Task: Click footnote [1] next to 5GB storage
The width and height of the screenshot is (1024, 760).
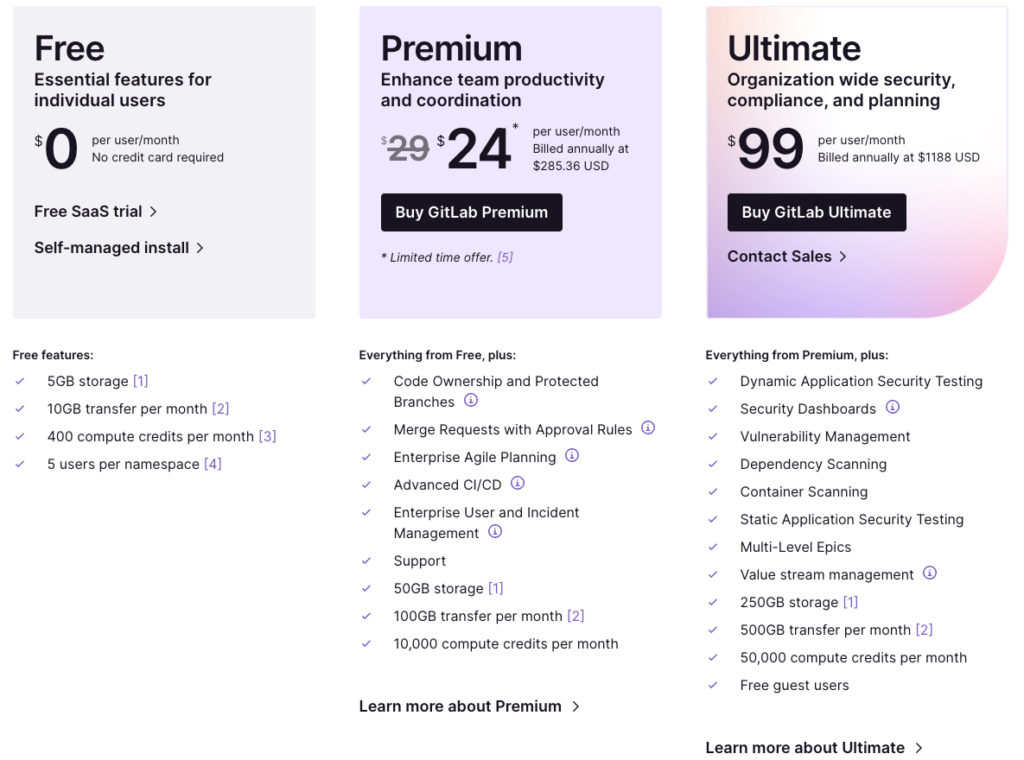Action: [140, 381]
